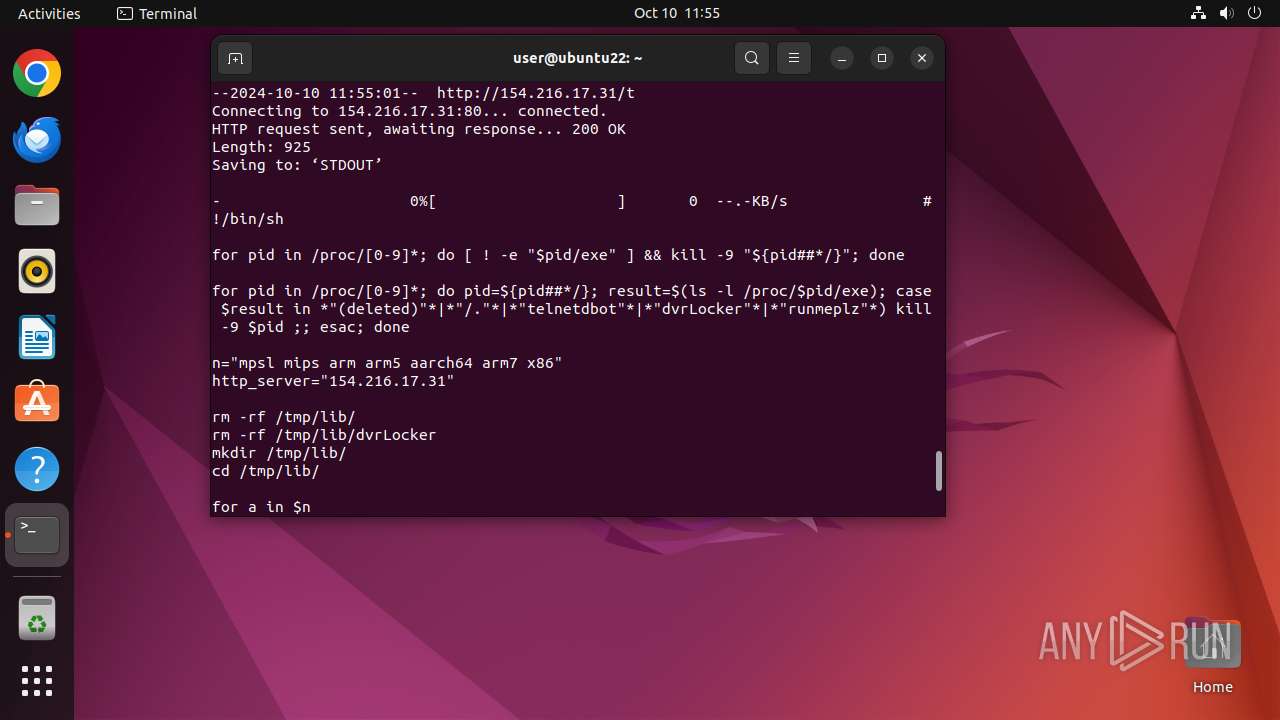This screenshot has width=1280, height=720.
Task: Click 'HTTP request sent, awaiting response... 200 OK'
Action: pyautogui.click(x=419, y=129)
